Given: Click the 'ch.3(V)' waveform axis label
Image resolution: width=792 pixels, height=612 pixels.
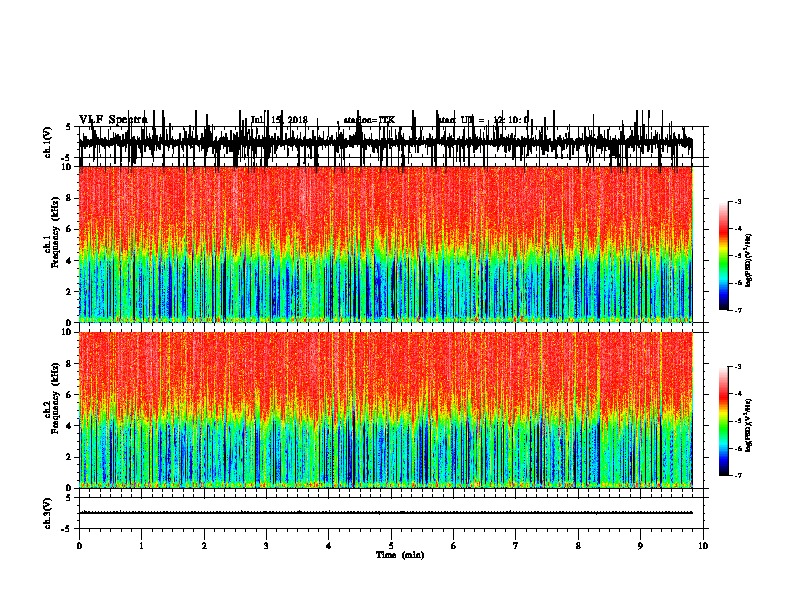Looking at the screenshot, I should coord(47,513).
